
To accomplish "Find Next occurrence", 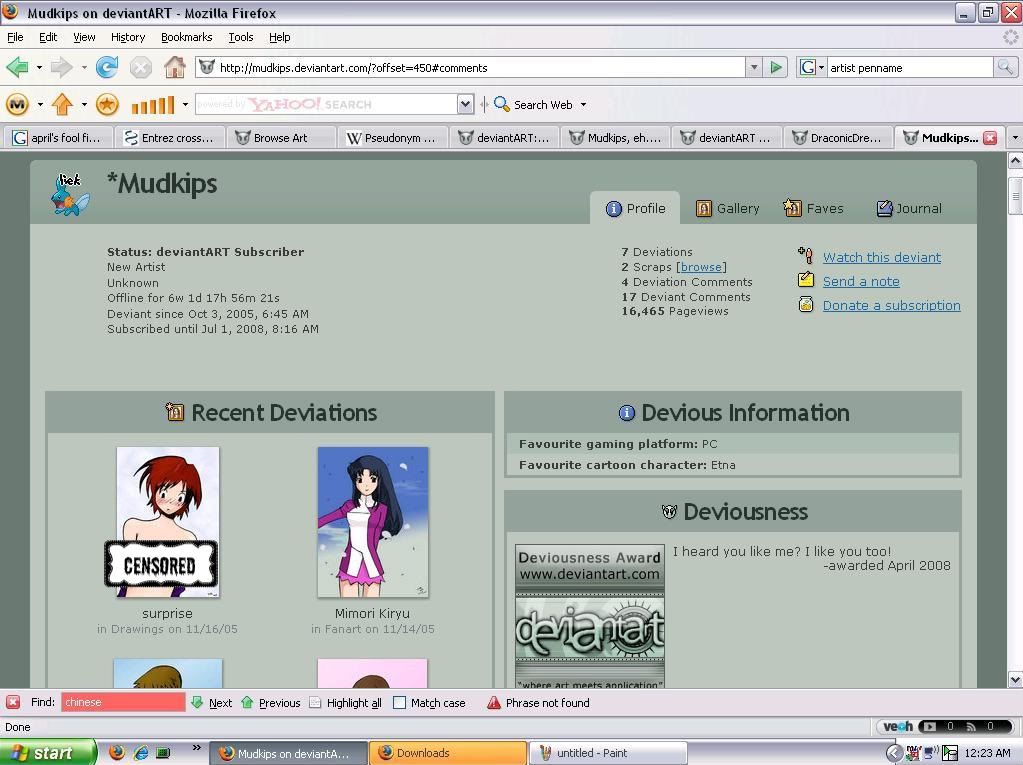I will click(x=212, y=702).
